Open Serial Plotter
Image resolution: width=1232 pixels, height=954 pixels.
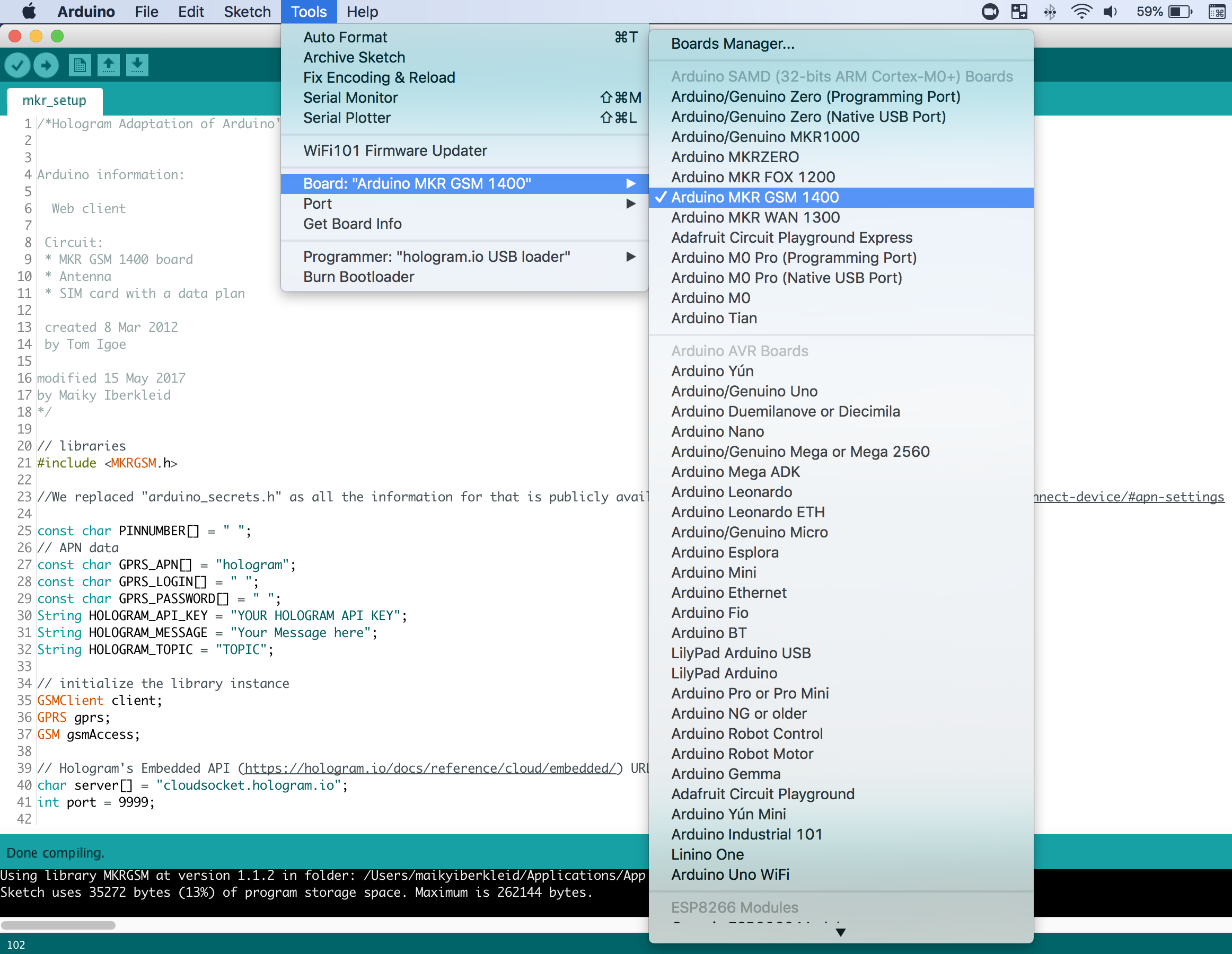point(464,118)
